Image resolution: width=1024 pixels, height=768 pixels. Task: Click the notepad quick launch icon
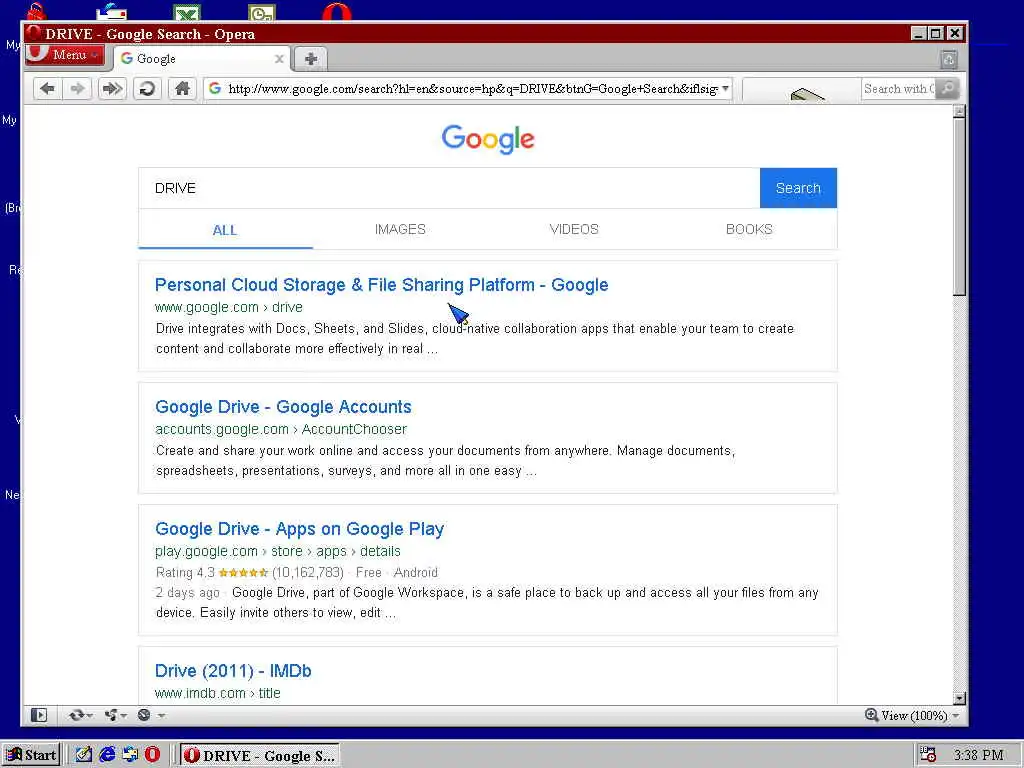84,755
